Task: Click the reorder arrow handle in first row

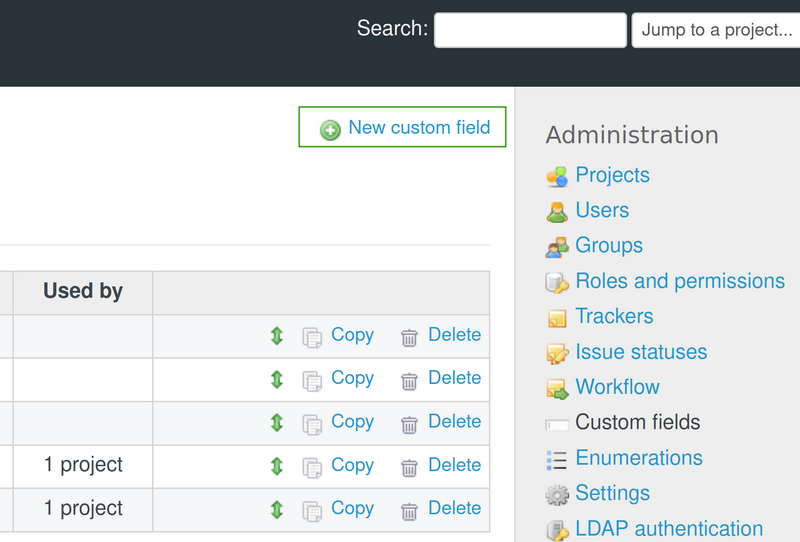Action: 277,336
